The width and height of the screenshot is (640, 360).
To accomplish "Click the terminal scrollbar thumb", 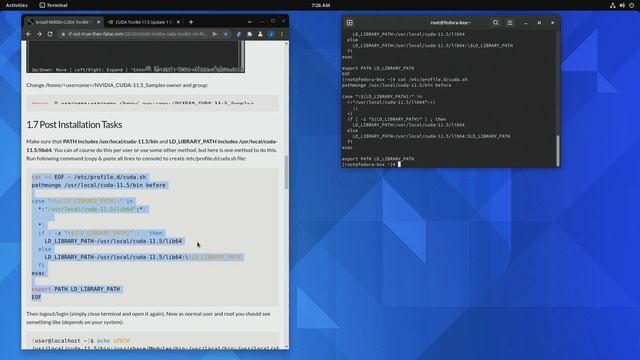I will pyautogui.click(x=558, y=150).
